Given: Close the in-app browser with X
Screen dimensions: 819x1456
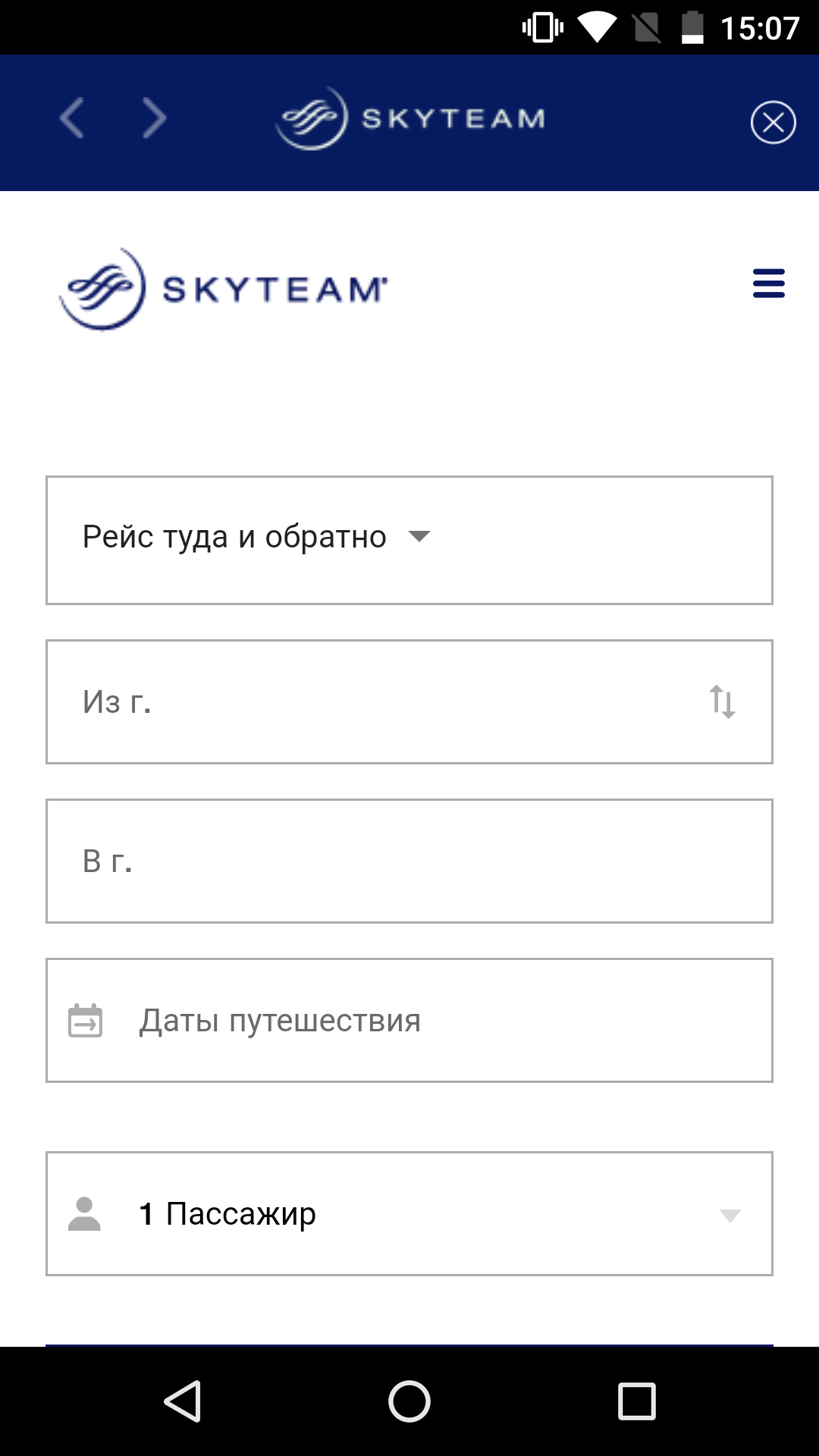Looking at the screenshot, I should pos(773,122).
